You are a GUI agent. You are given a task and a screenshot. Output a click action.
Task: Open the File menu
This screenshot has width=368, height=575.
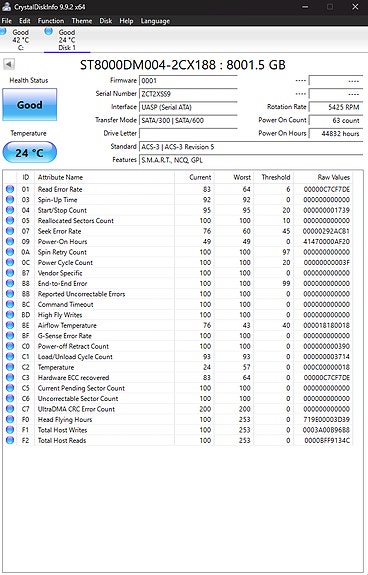coord(7,21)
